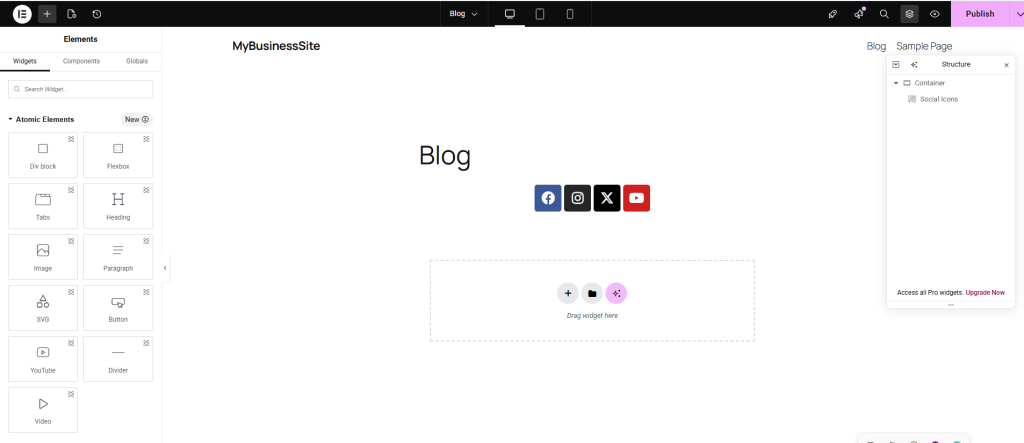Open the finder search icon in top bar
Image resolution: width=1024 pixels, height=443 pixels.
click(884, 14)
